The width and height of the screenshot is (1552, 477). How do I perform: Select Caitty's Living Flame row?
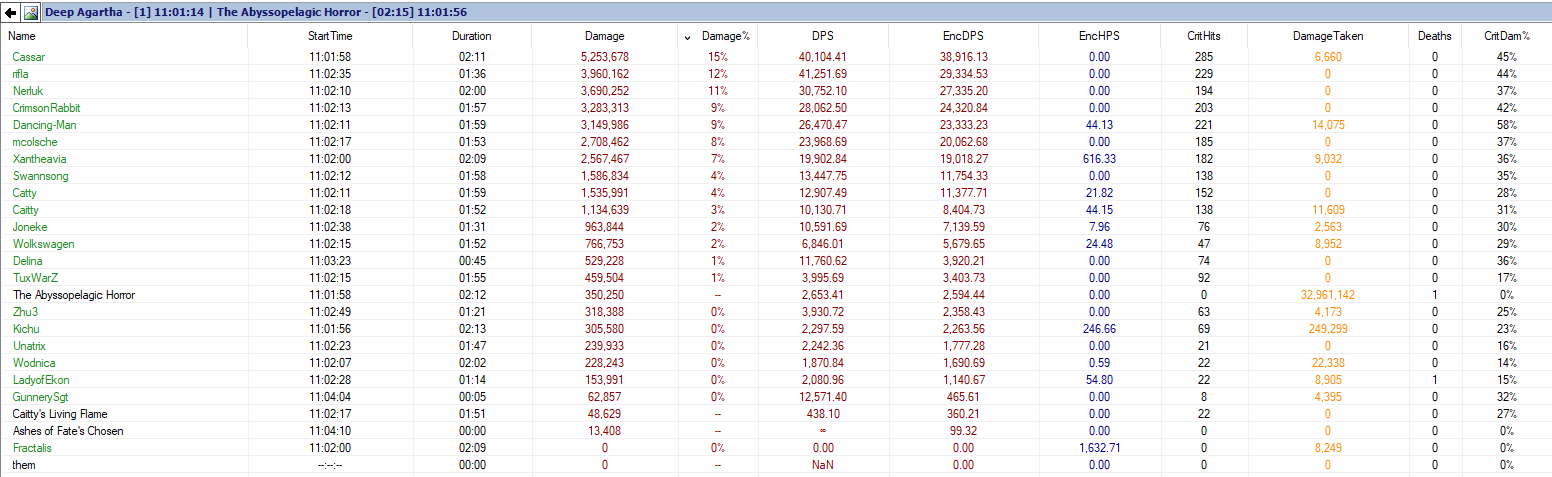[x=776, y=414]
